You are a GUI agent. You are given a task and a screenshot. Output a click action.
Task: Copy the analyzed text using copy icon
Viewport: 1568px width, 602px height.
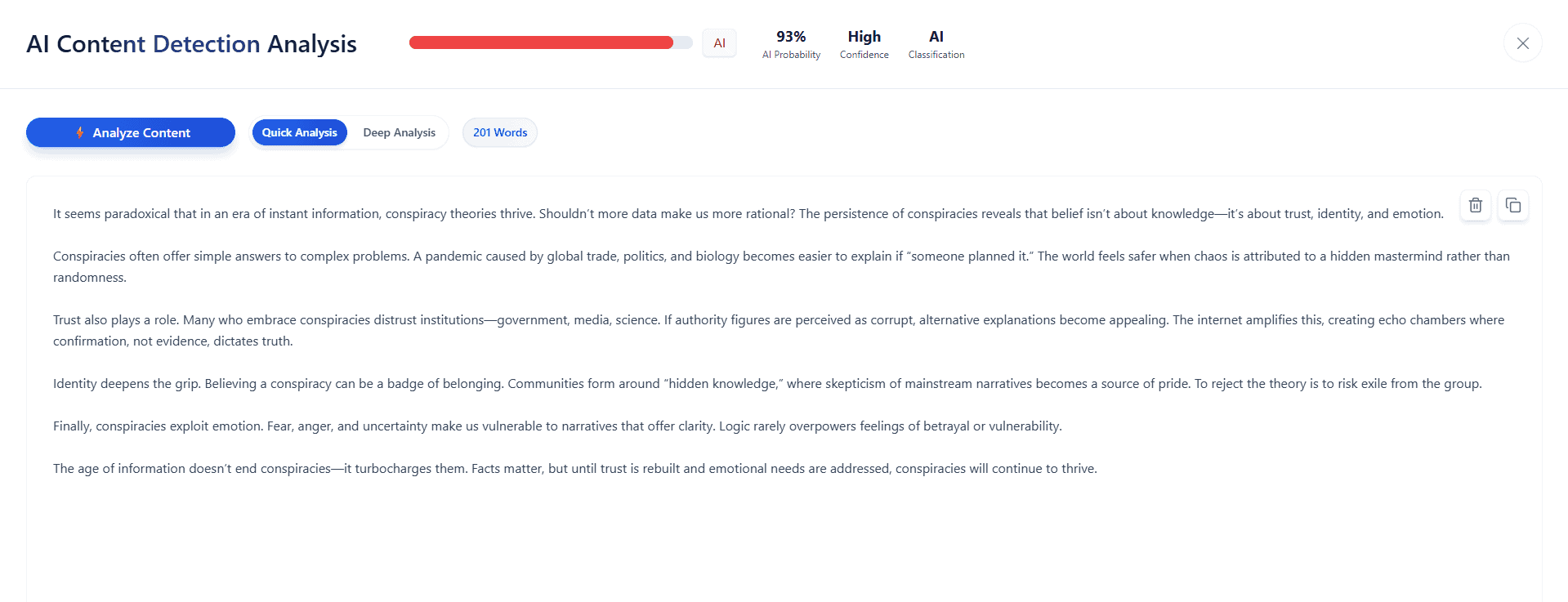(1513, 205)
